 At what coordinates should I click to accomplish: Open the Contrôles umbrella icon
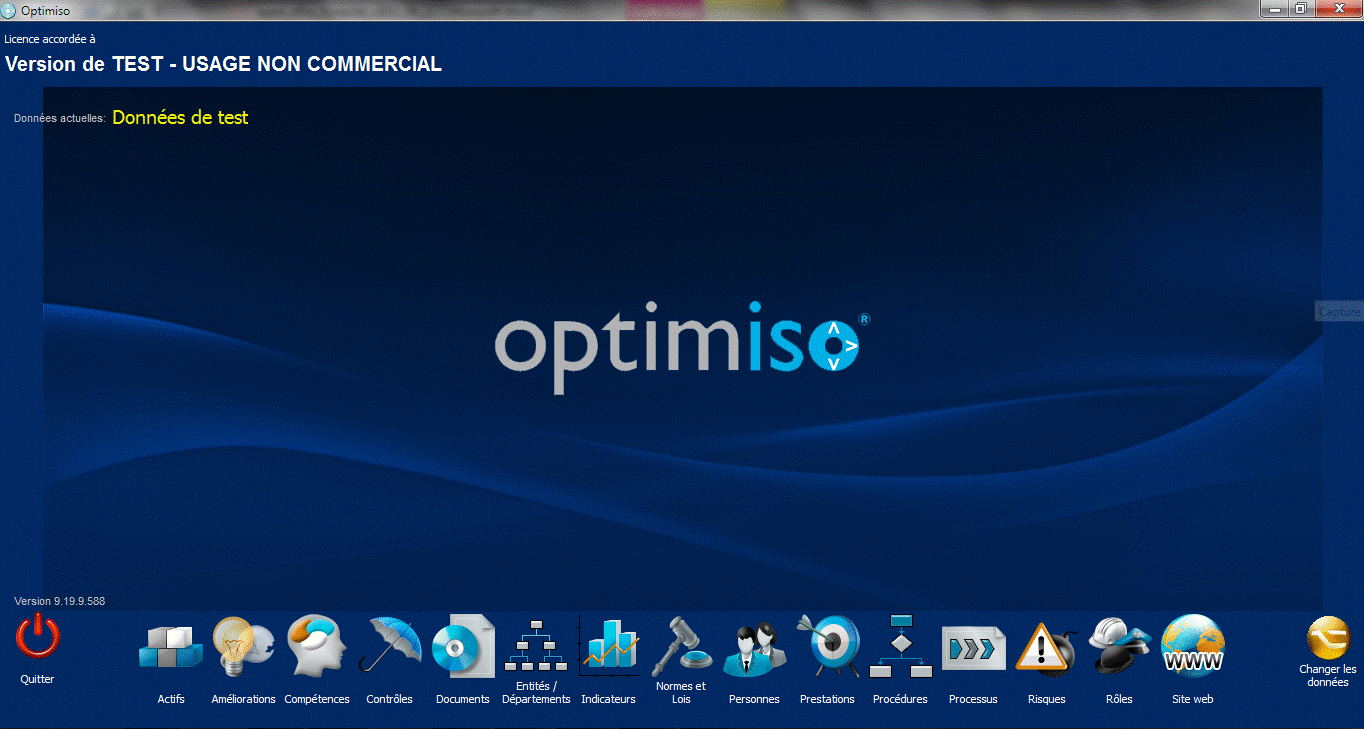point(389,645)
